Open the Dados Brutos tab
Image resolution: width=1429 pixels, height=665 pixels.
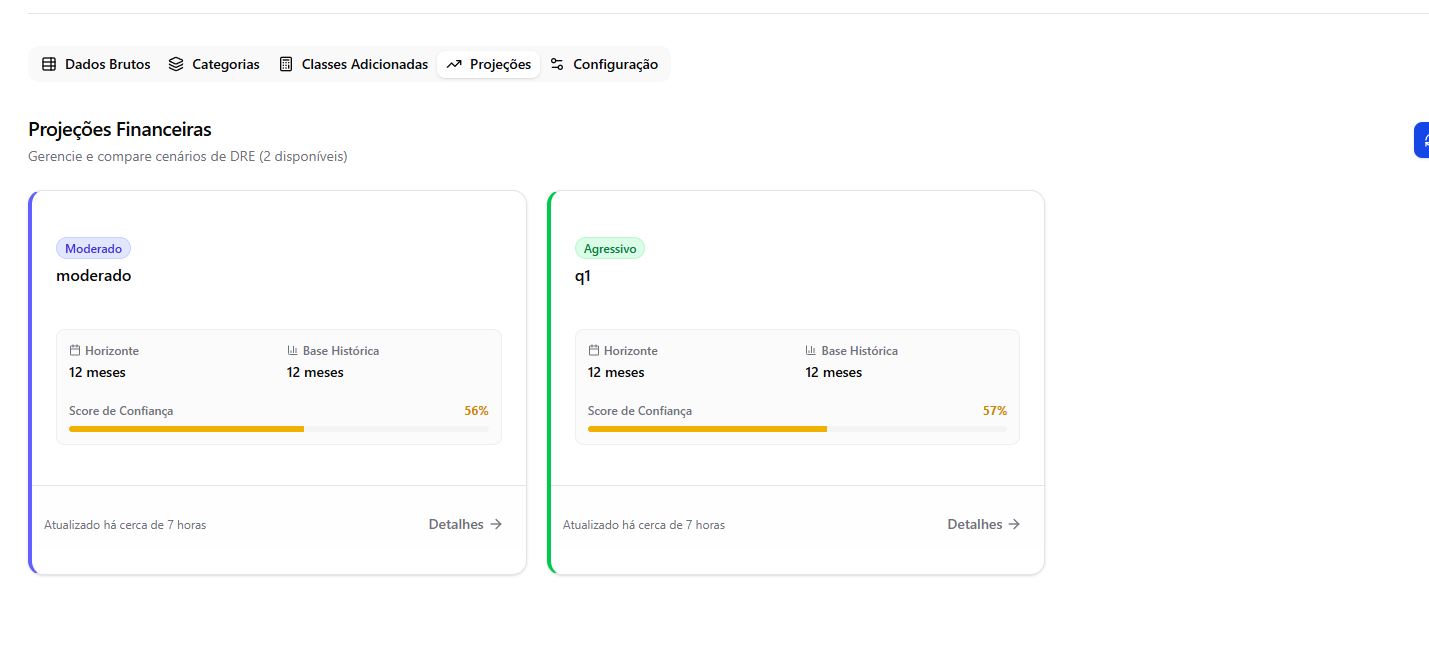pyautogui.click(x=96, y=64)
